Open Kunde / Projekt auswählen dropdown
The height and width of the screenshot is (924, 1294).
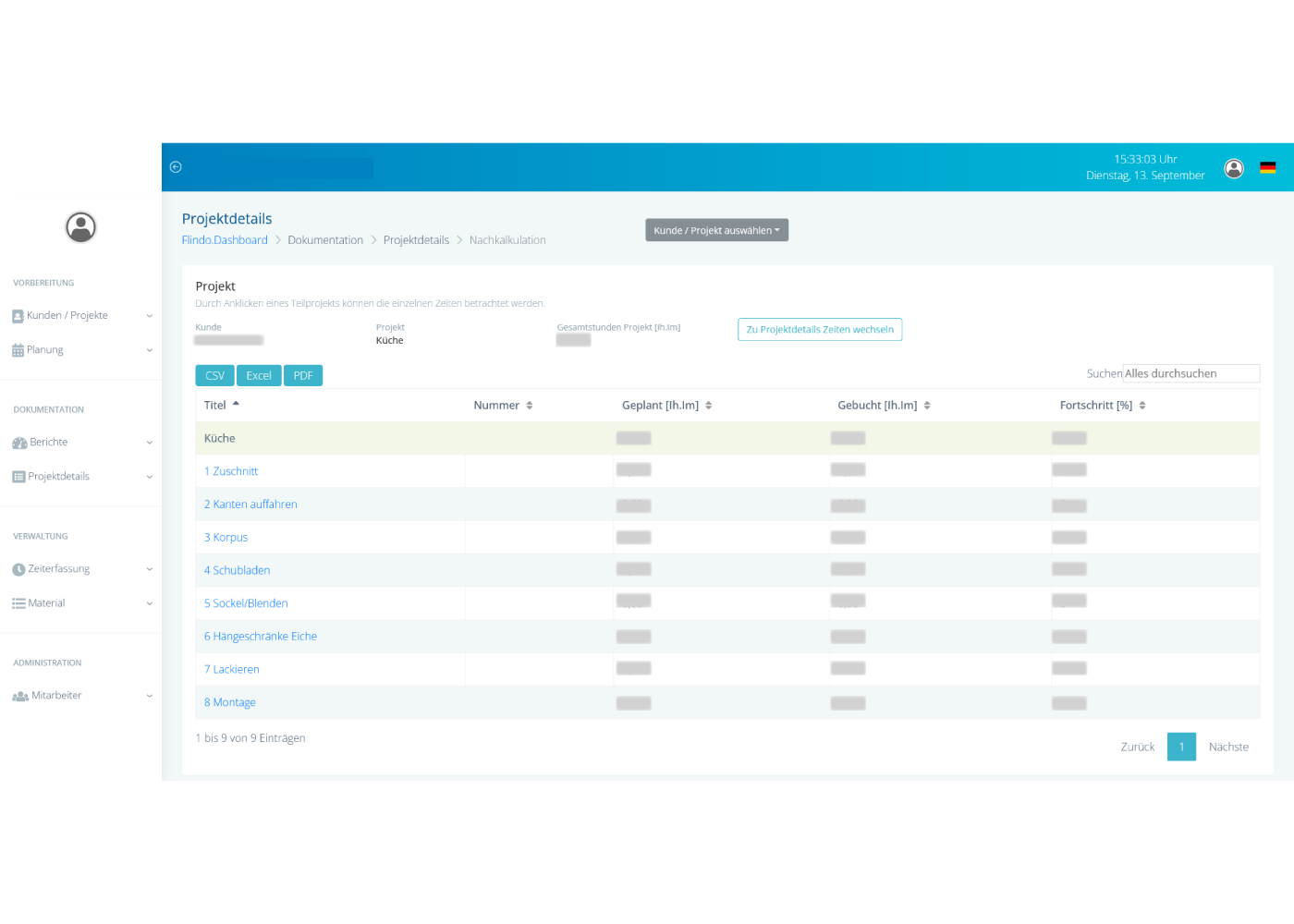click(x=716, y=230)
